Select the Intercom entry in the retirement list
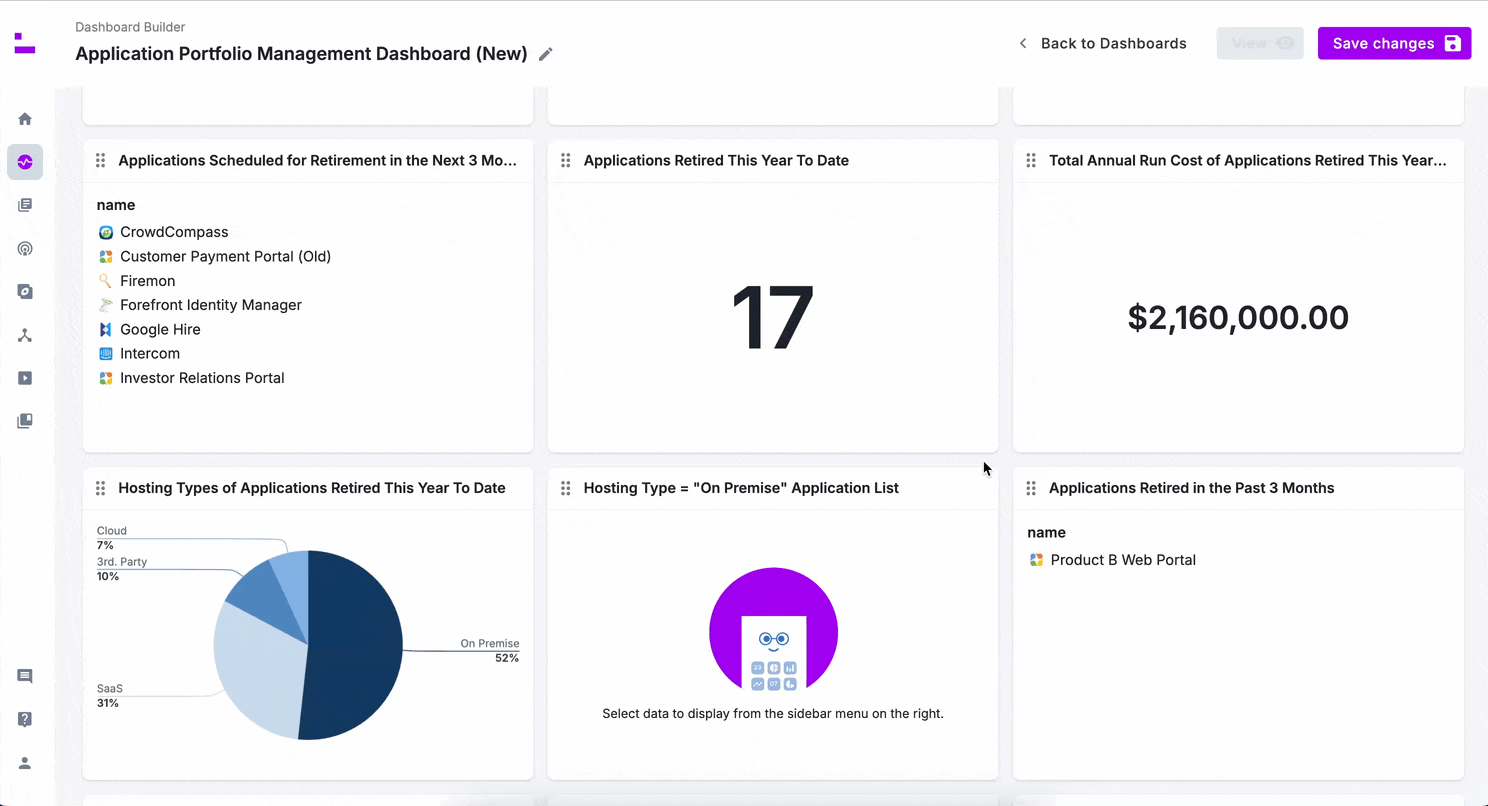The height and width of the screenshot is (806, 1488). (x=150, y=353)
